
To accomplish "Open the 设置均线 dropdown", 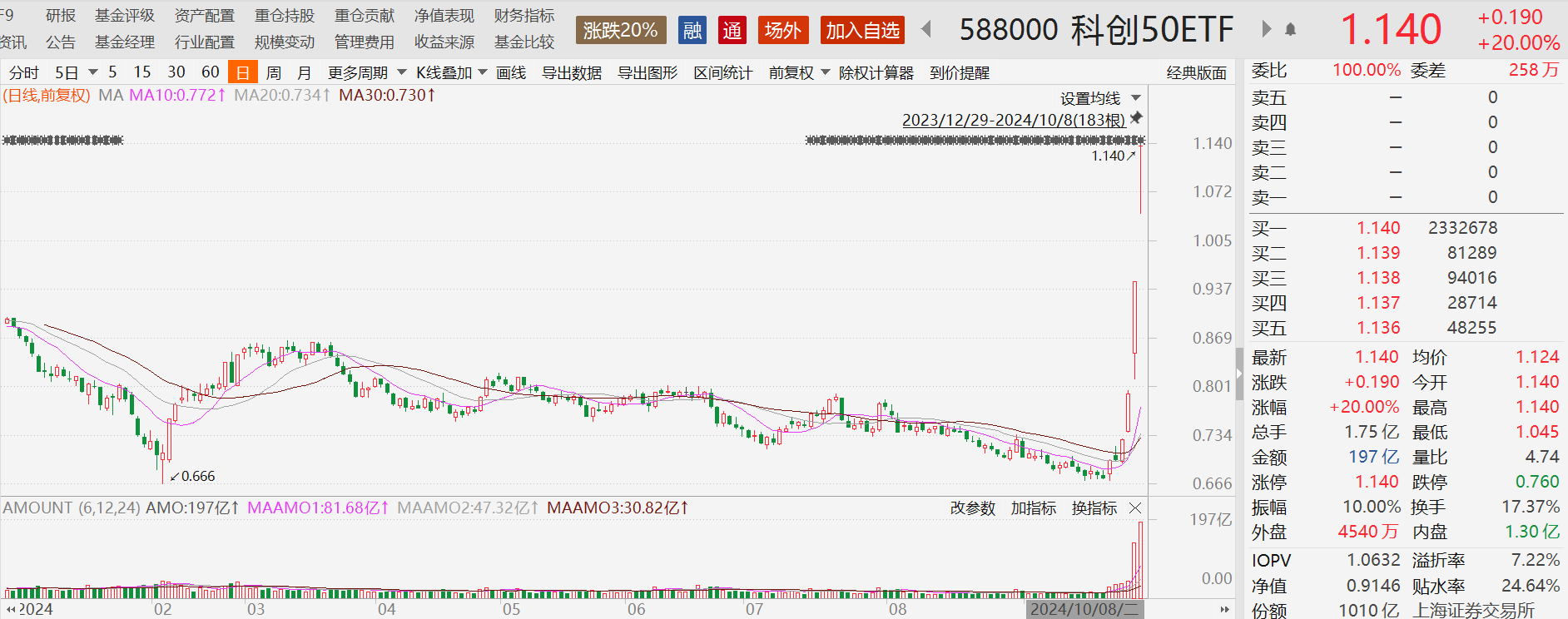I will (1099, 98).
